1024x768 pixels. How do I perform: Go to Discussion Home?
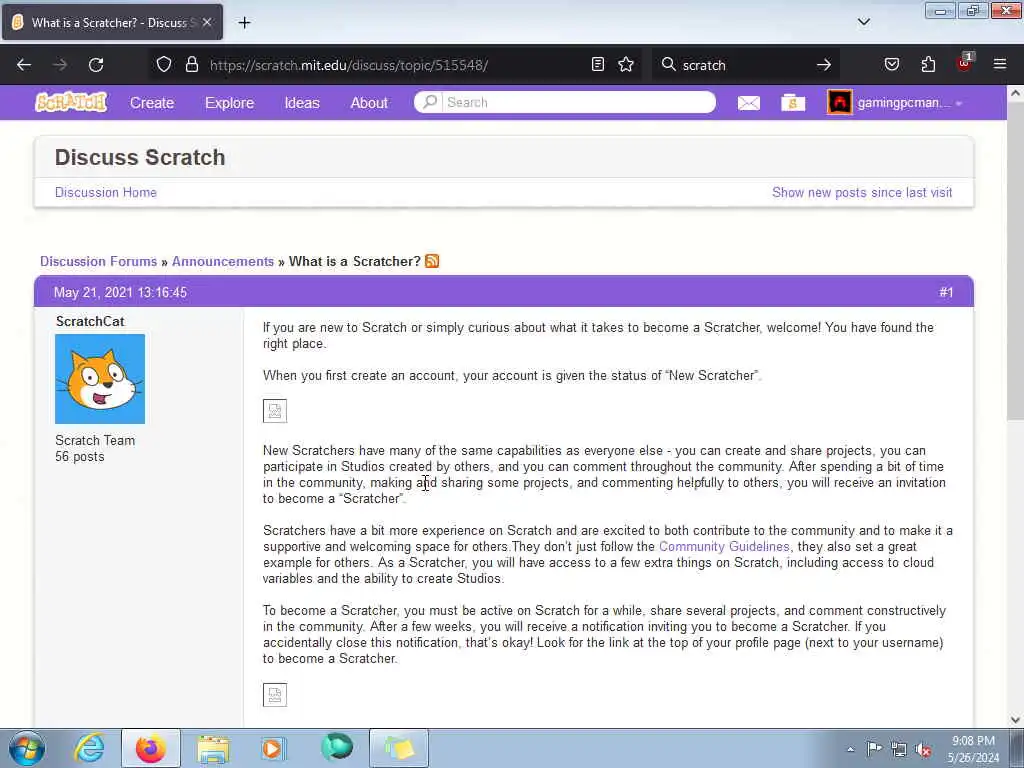pyautogui.click(x=106, y=192)
